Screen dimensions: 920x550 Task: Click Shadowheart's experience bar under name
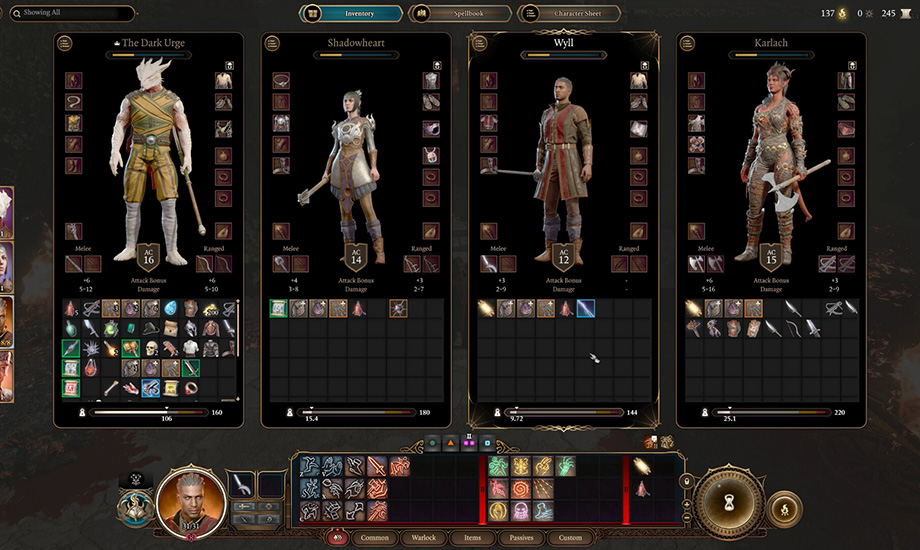[356, 55]
